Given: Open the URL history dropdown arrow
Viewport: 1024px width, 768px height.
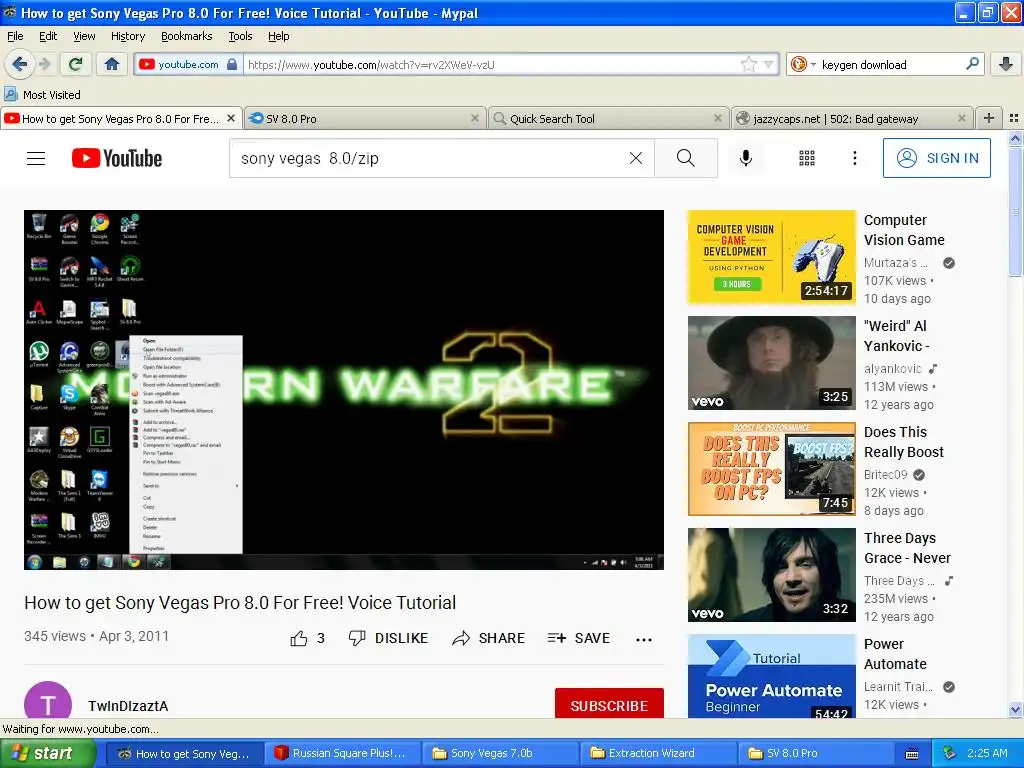Looking at the screenshot, I should pyautogui.click(x=769, y=64).
